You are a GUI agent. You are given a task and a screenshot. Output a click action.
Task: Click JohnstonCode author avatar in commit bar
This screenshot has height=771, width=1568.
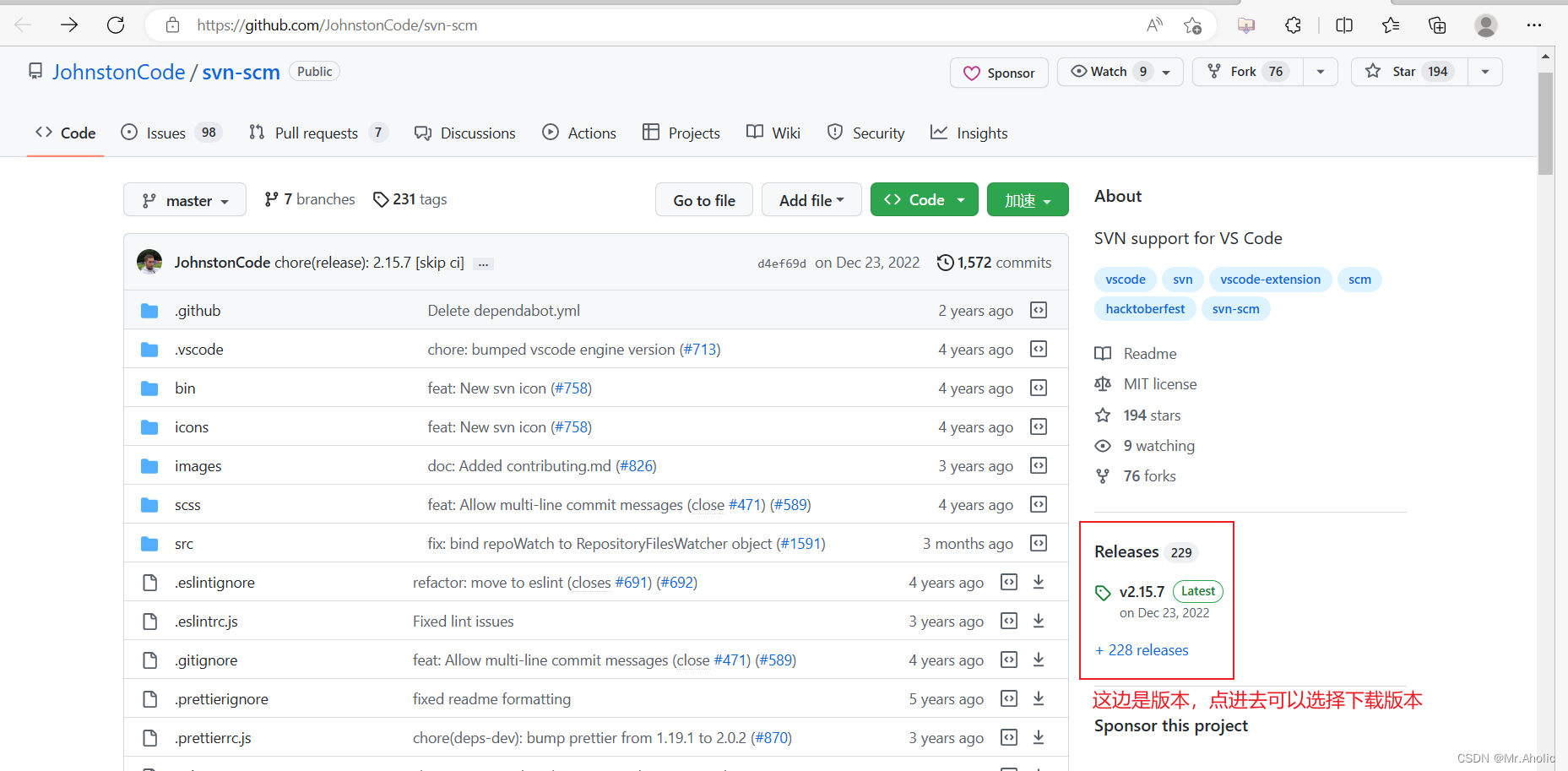(x=149, y=262)
